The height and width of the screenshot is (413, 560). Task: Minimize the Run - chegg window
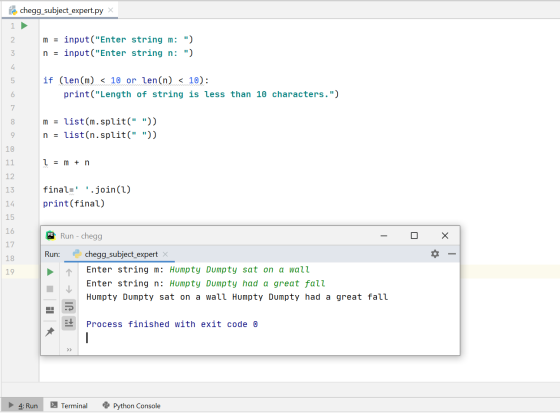[384, 236]
